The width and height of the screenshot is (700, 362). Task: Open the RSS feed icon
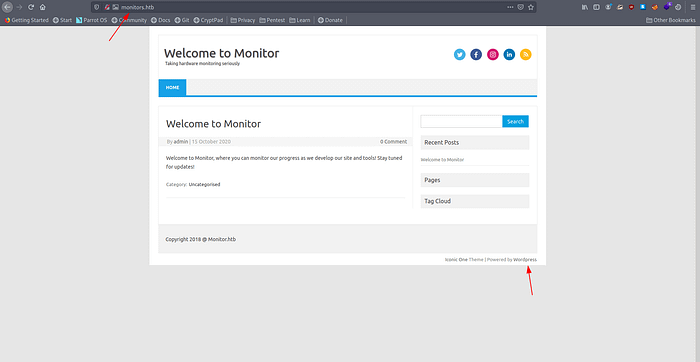(x=525, y=54)
